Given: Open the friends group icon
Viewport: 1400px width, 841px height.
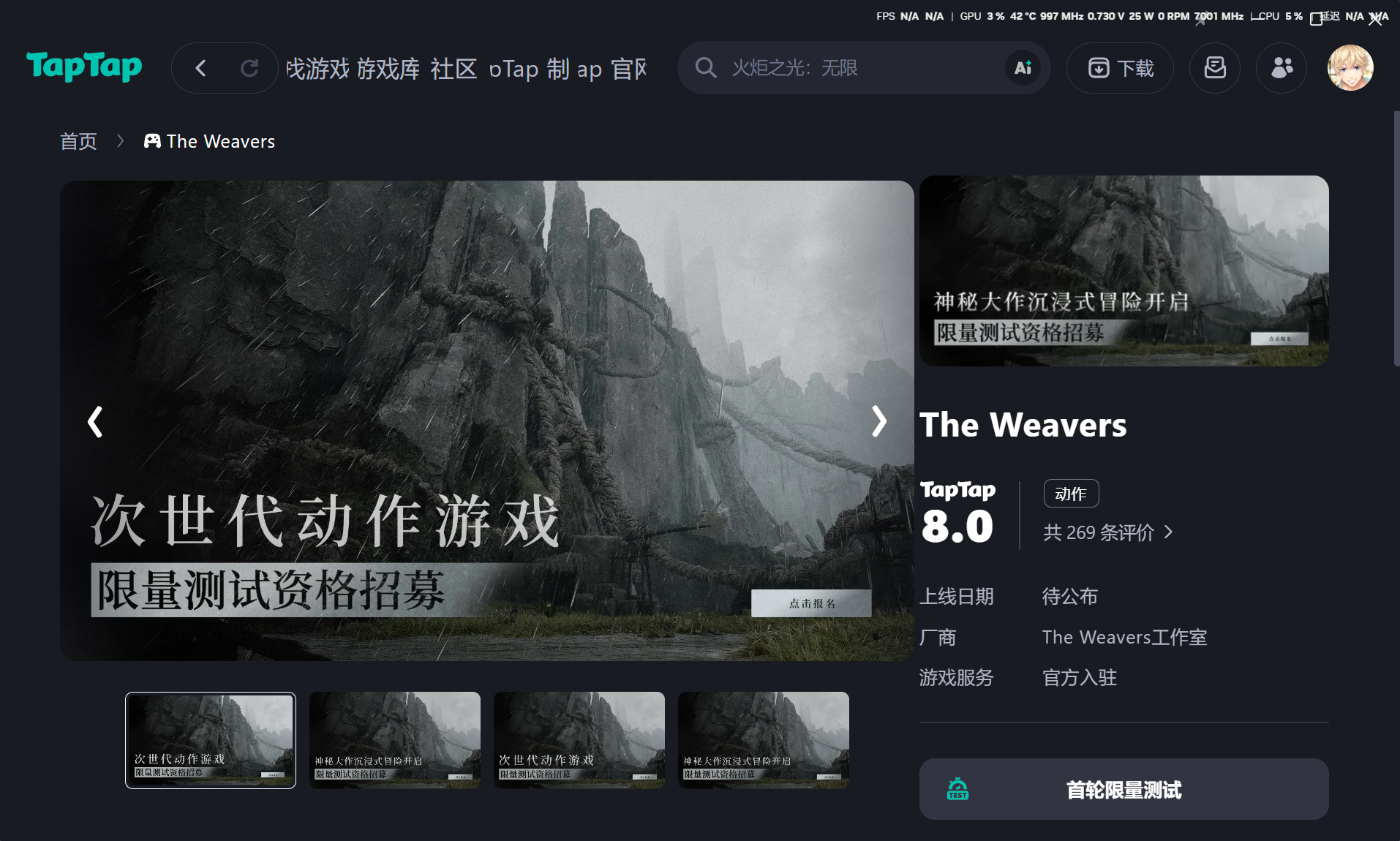Looking at the screenshot, I should click(x=1282, y=68).
